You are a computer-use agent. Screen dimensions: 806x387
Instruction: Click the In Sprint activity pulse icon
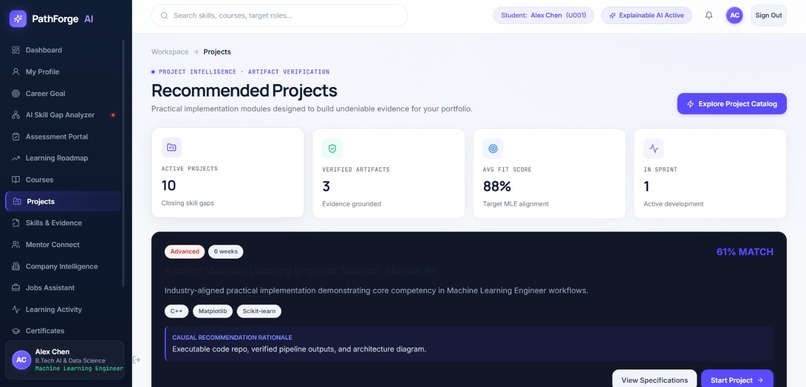(x=653, y=149)
